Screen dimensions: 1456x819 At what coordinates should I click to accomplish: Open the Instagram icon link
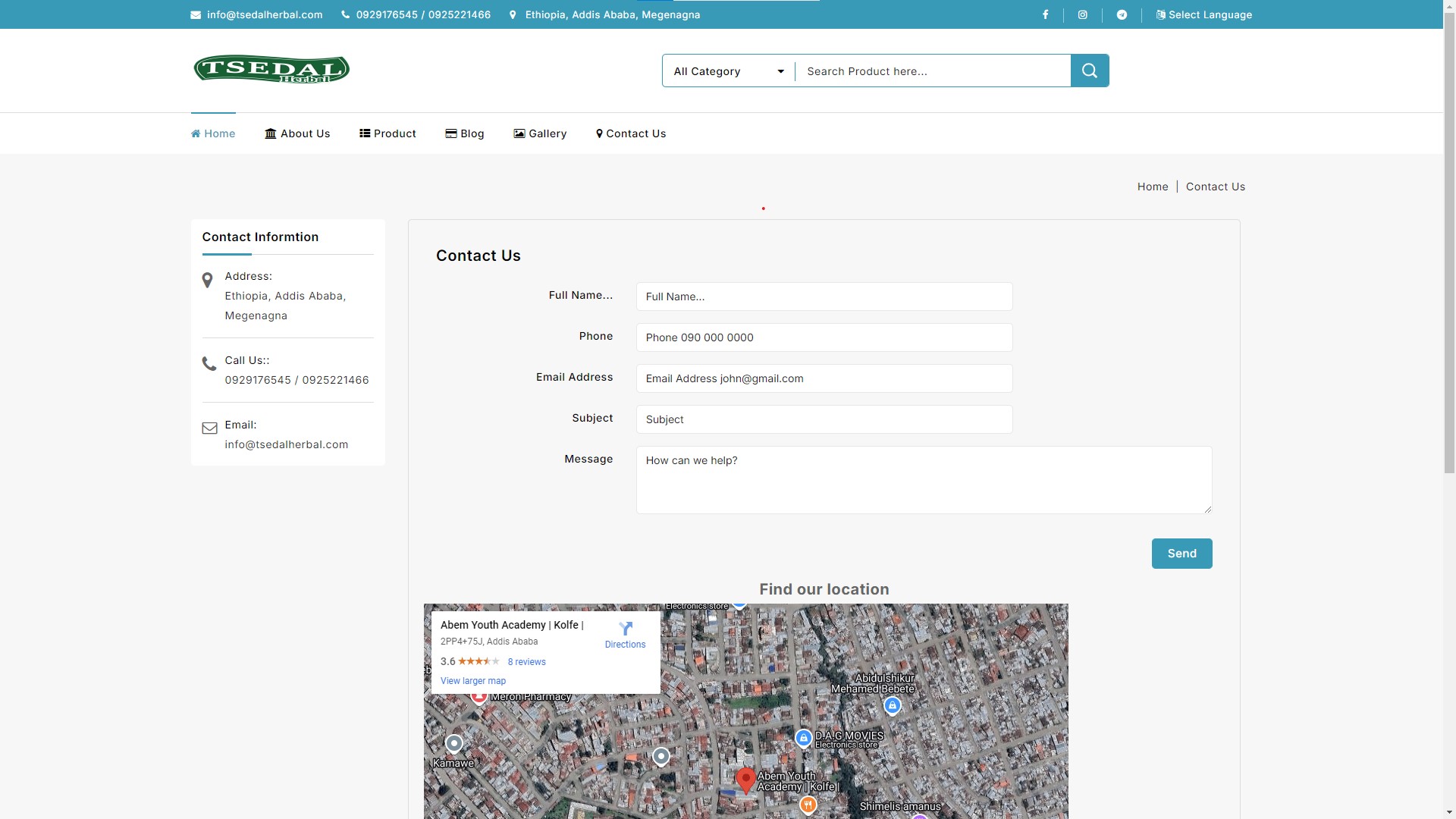pyautogui.click(x=1083, y=14)
